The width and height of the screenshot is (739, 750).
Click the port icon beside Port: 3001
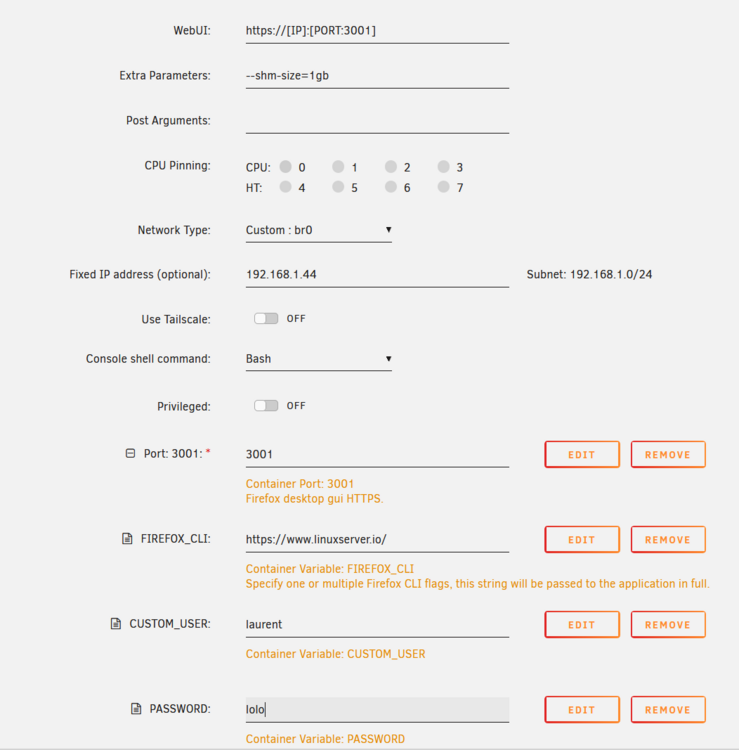[130, 453]
